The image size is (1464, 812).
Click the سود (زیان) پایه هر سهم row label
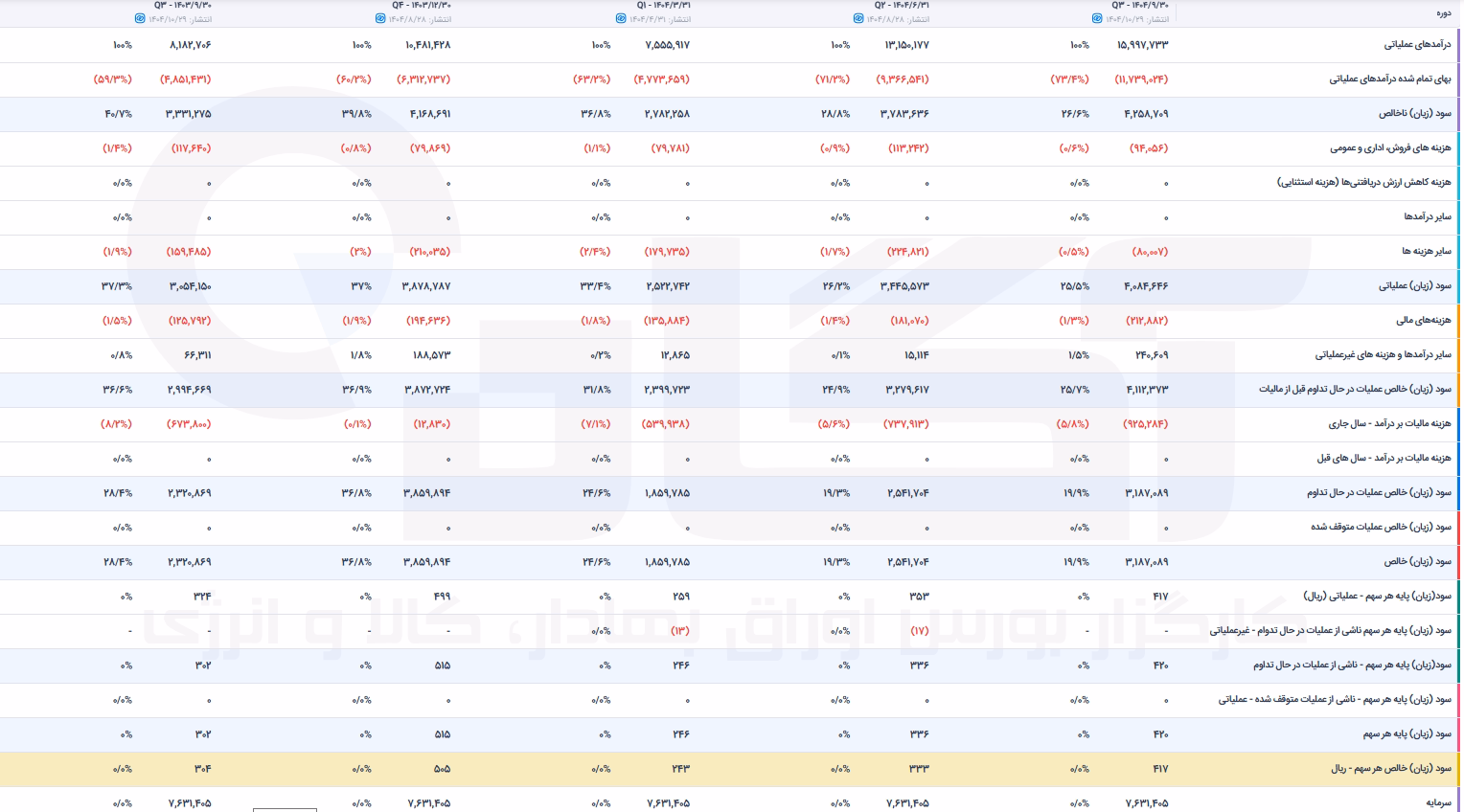point(1407,734)
